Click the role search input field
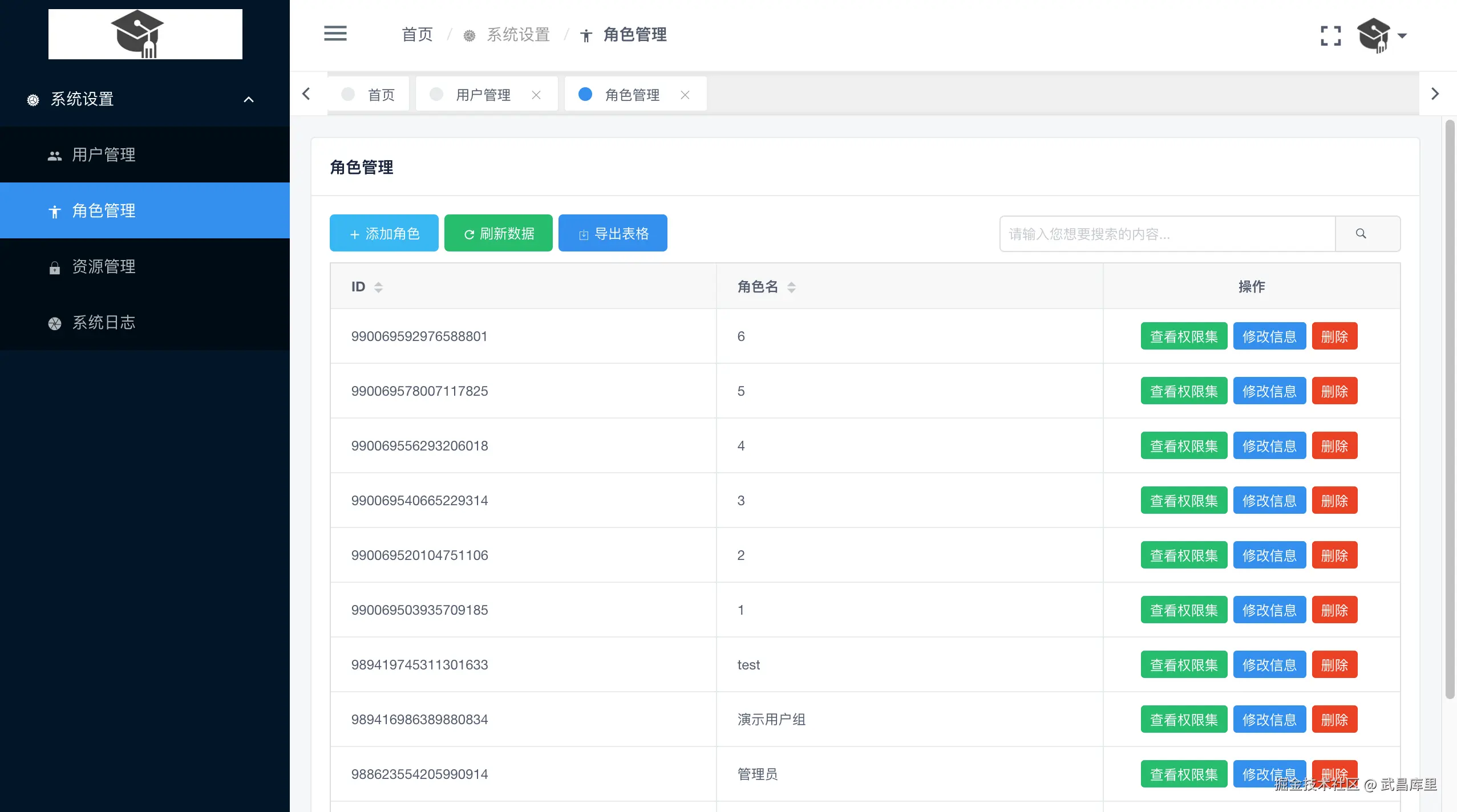This screenshot has height=812, width=1457. coord(1167,234)
